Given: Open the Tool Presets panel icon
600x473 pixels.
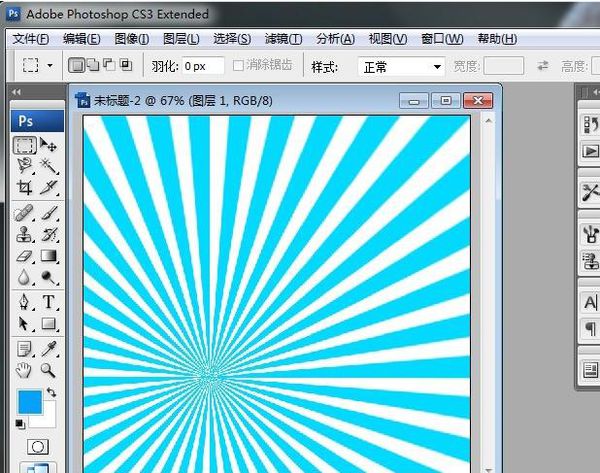Looking at the screenshot, I should pyautogui.click(x=590, y=192).
